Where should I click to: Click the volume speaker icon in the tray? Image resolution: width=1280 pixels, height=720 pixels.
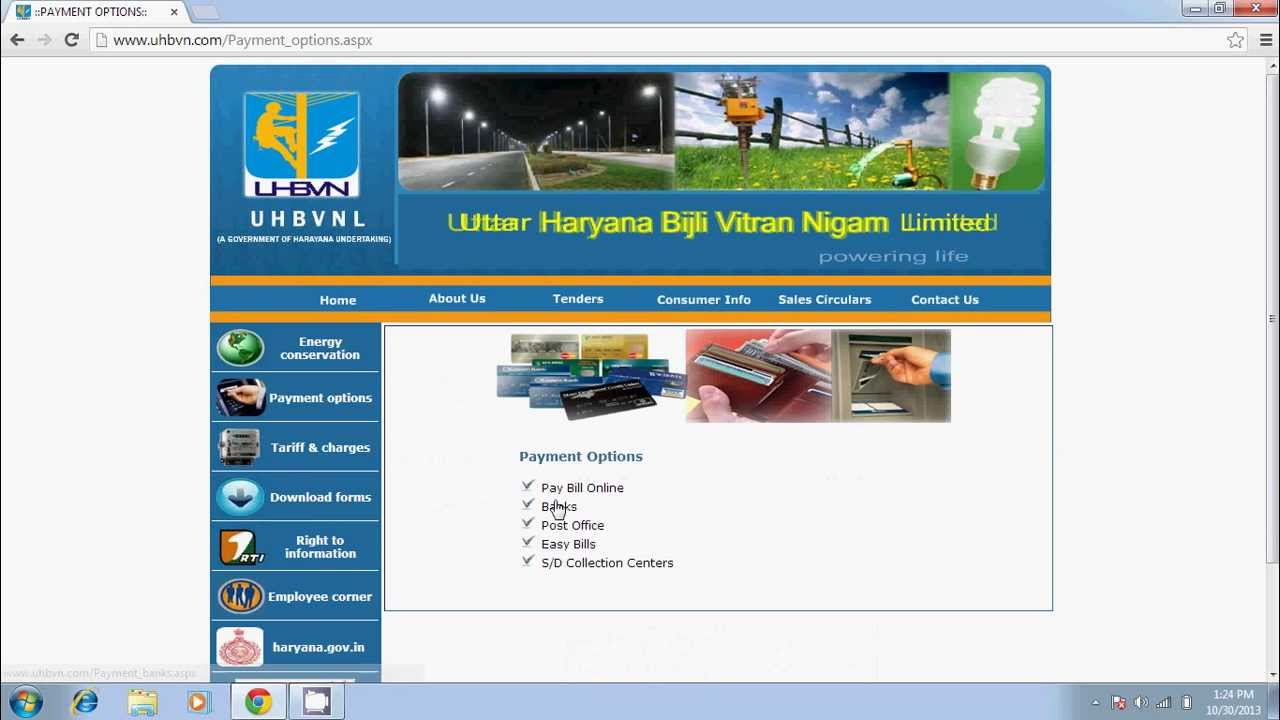click(1141, 703)
